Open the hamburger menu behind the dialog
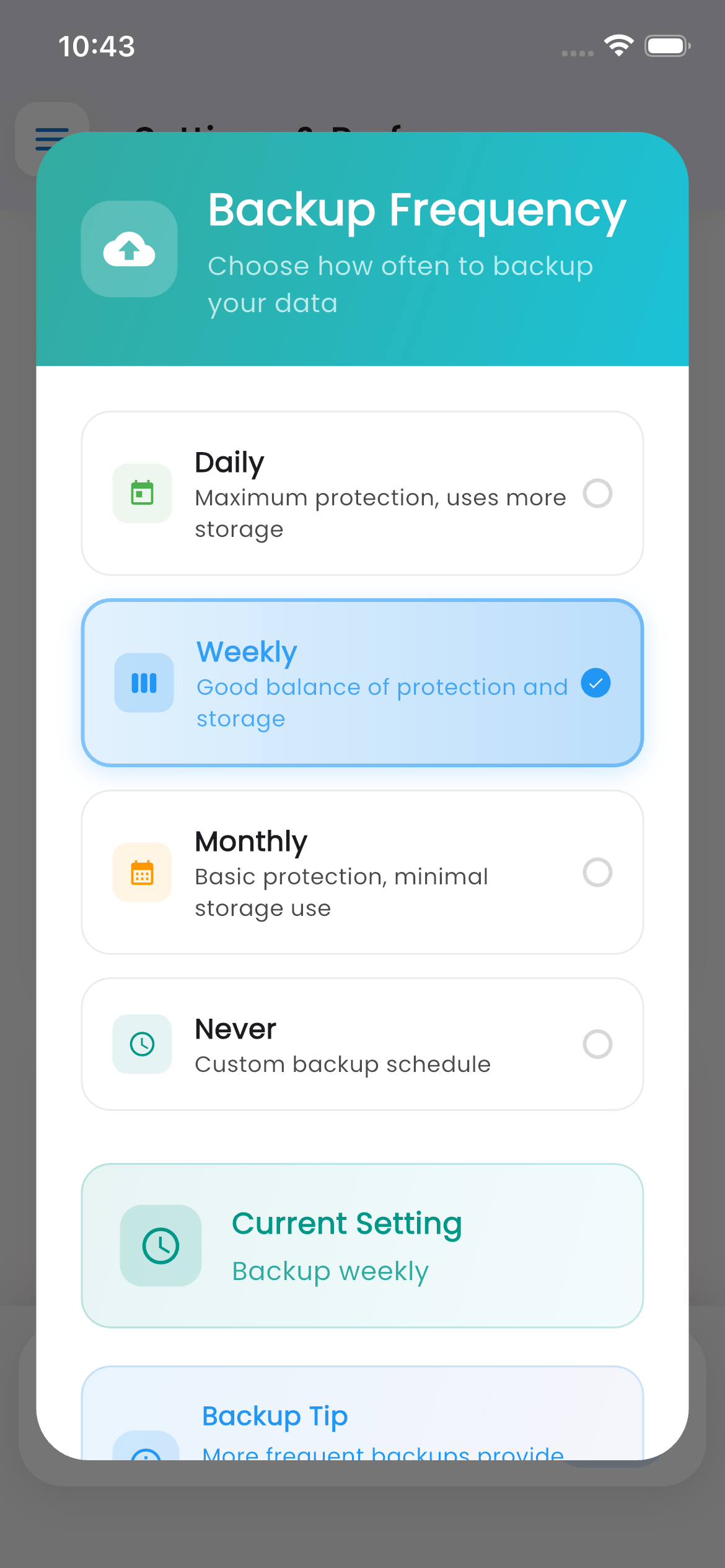Screen dimensions: 725x1568 coord(51,137)
